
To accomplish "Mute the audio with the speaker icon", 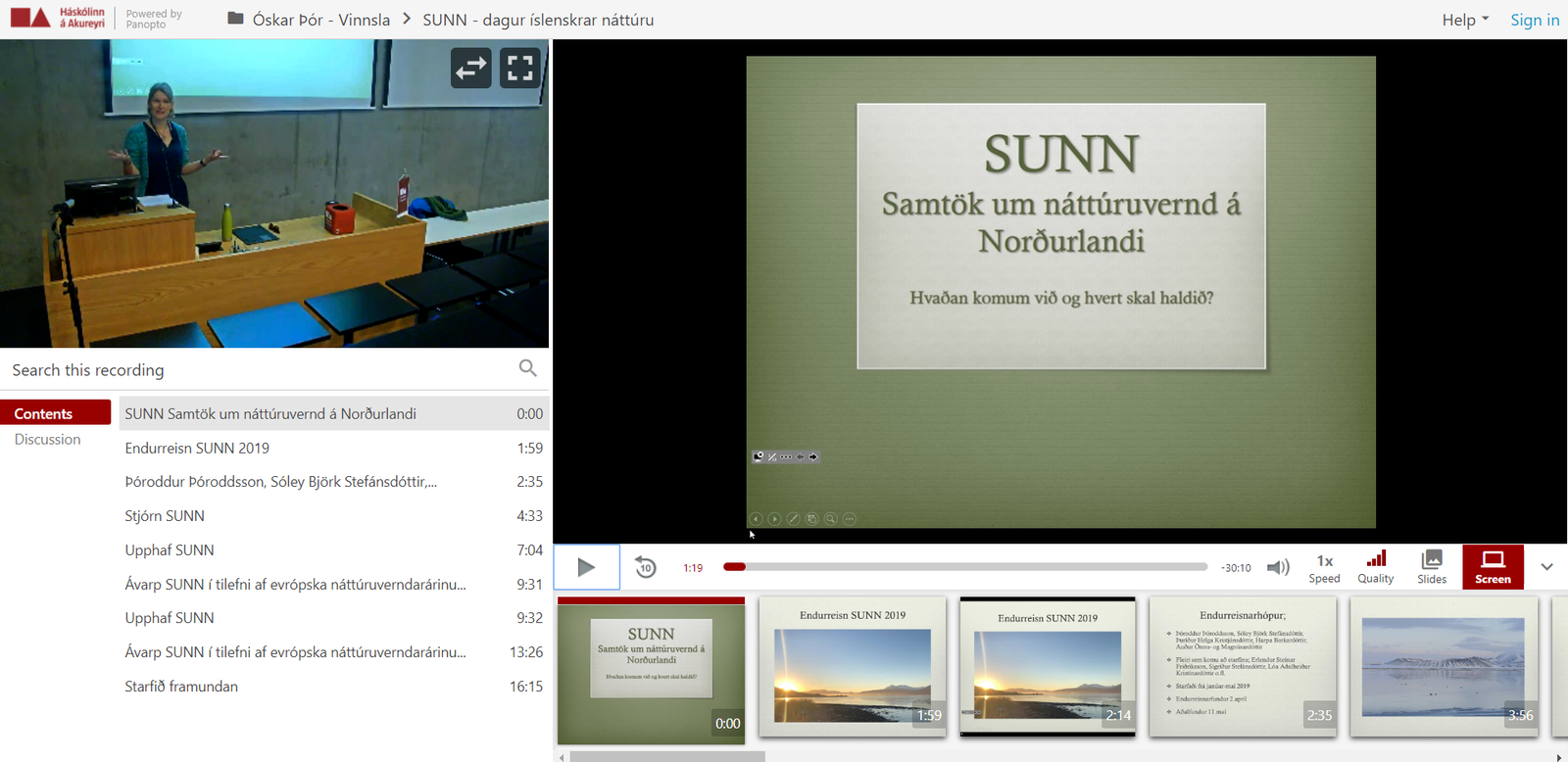I will click(x=1278, y=567).
